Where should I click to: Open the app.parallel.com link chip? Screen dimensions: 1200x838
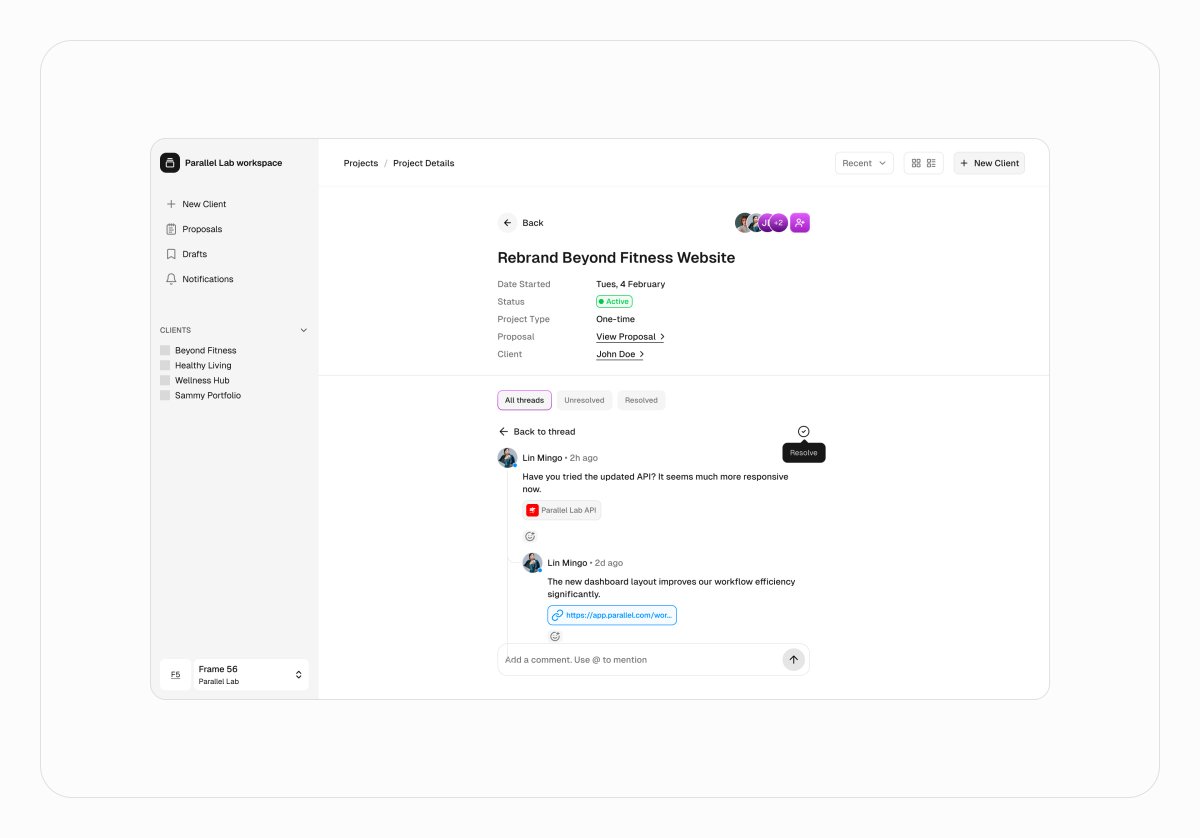(612, 615)
